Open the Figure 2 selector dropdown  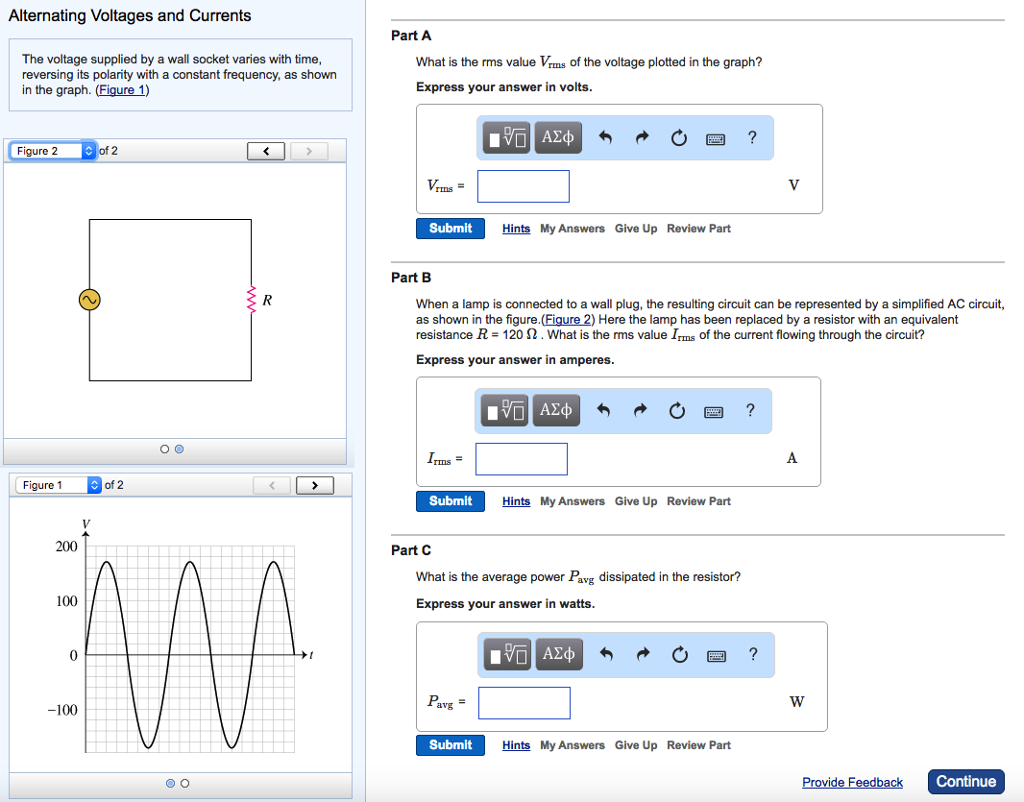pyautogui.click(x=53, y=151)
